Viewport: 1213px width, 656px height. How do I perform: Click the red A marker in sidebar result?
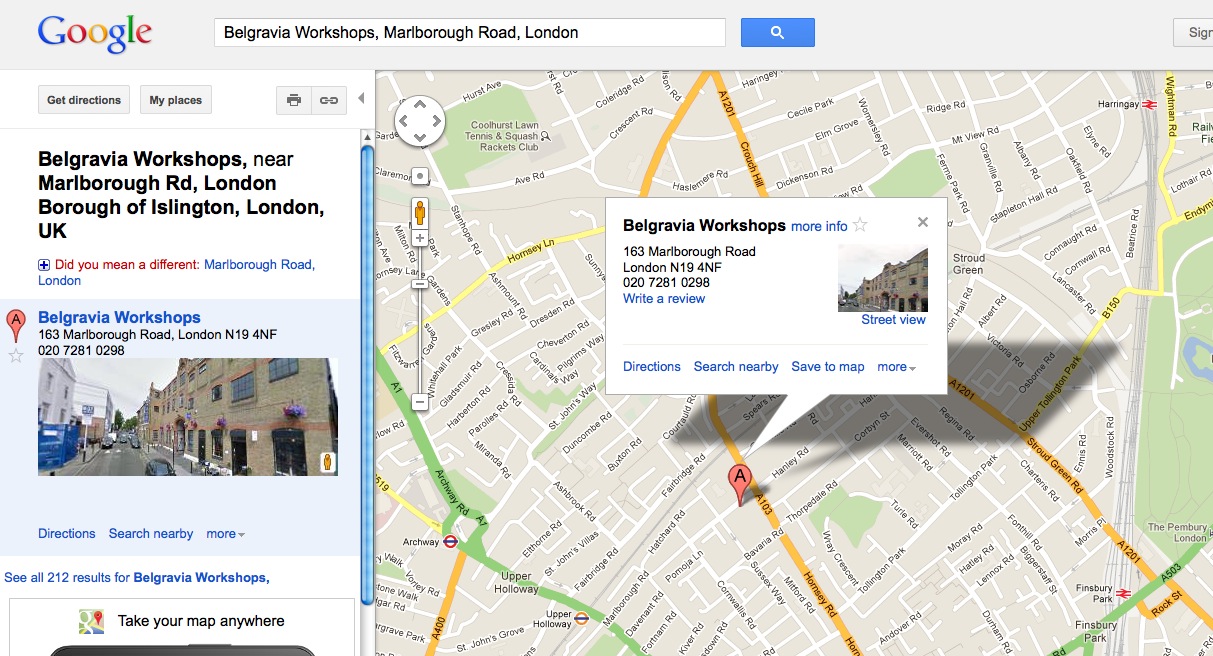16,326
